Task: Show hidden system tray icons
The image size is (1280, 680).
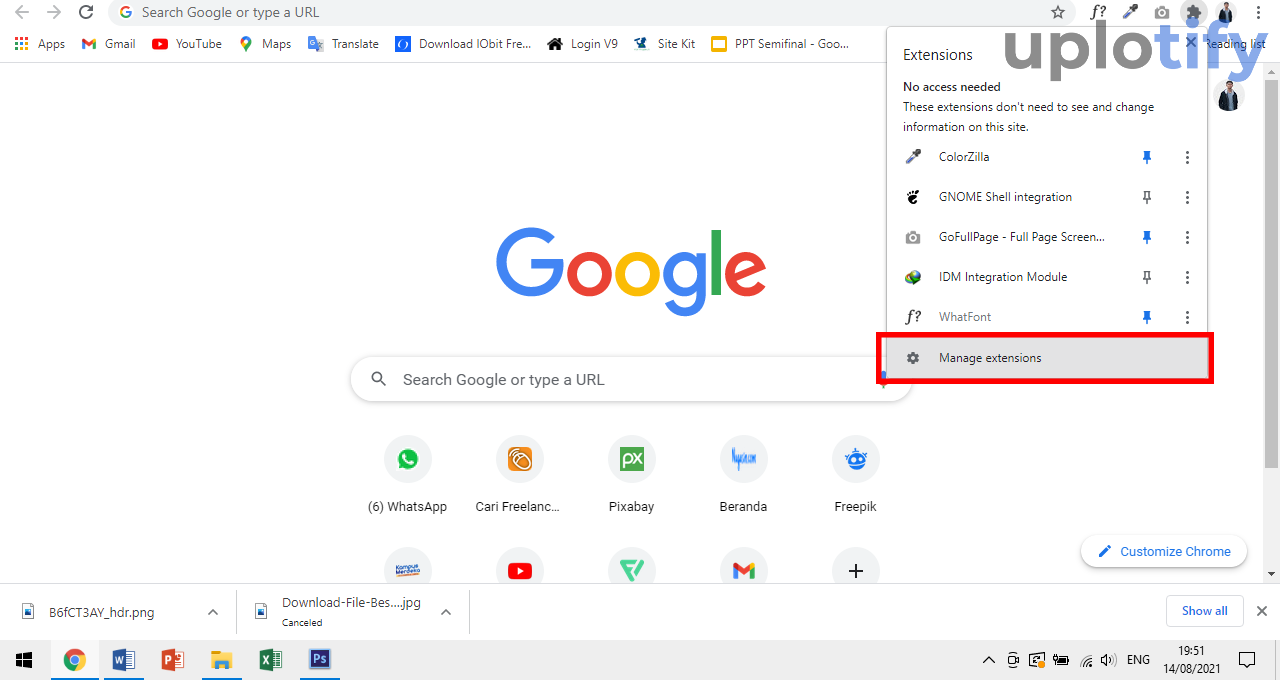Action: [x=988, y=660]
